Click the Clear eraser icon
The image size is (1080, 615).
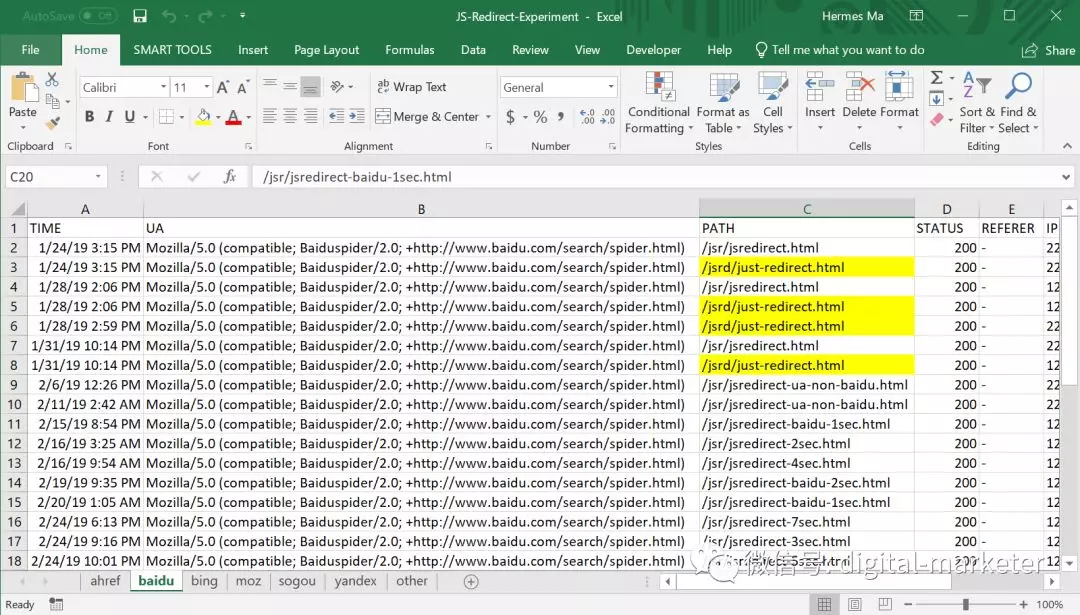coord(937,120)
